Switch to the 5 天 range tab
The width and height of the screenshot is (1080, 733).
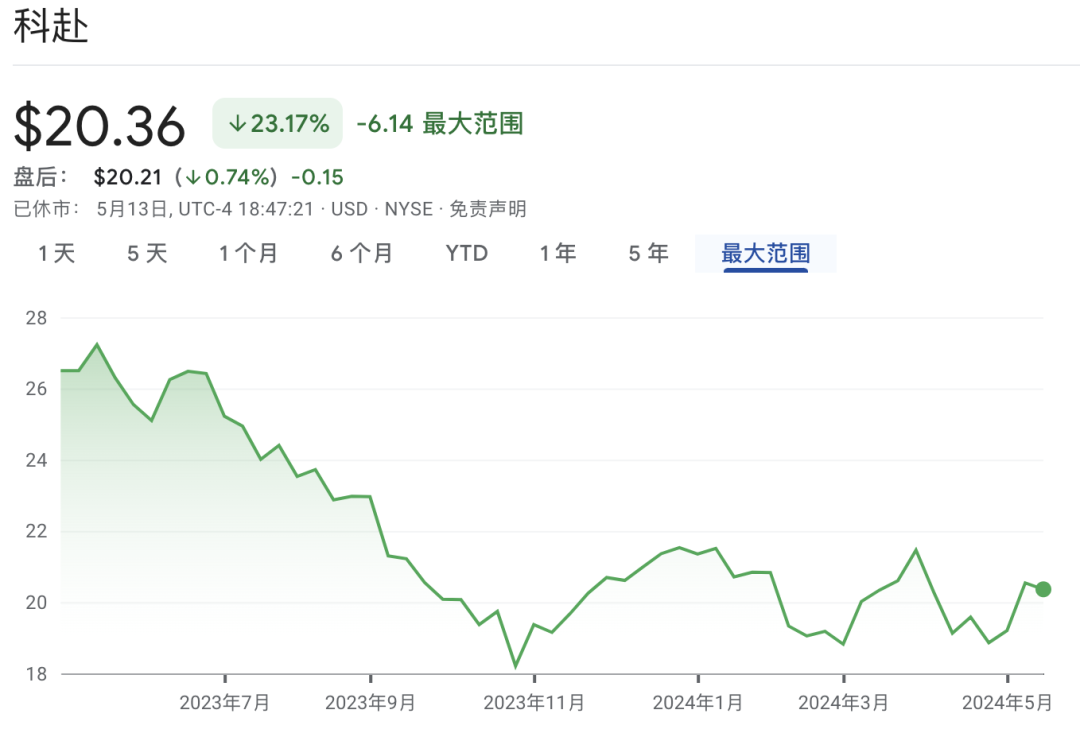[x=147, y=254]
